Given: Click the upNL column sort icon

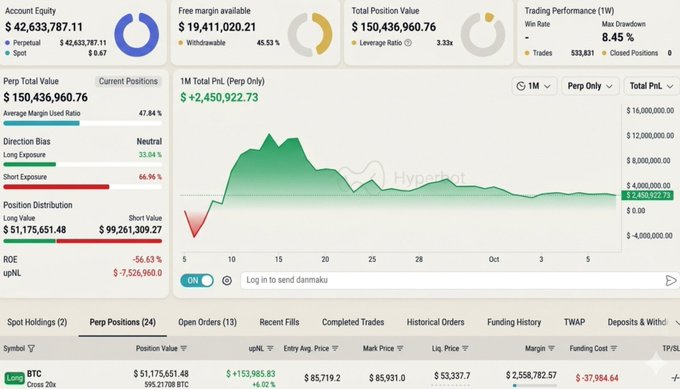Looking at the screenshot, I should pyautogui.click(x=270, y=348).
